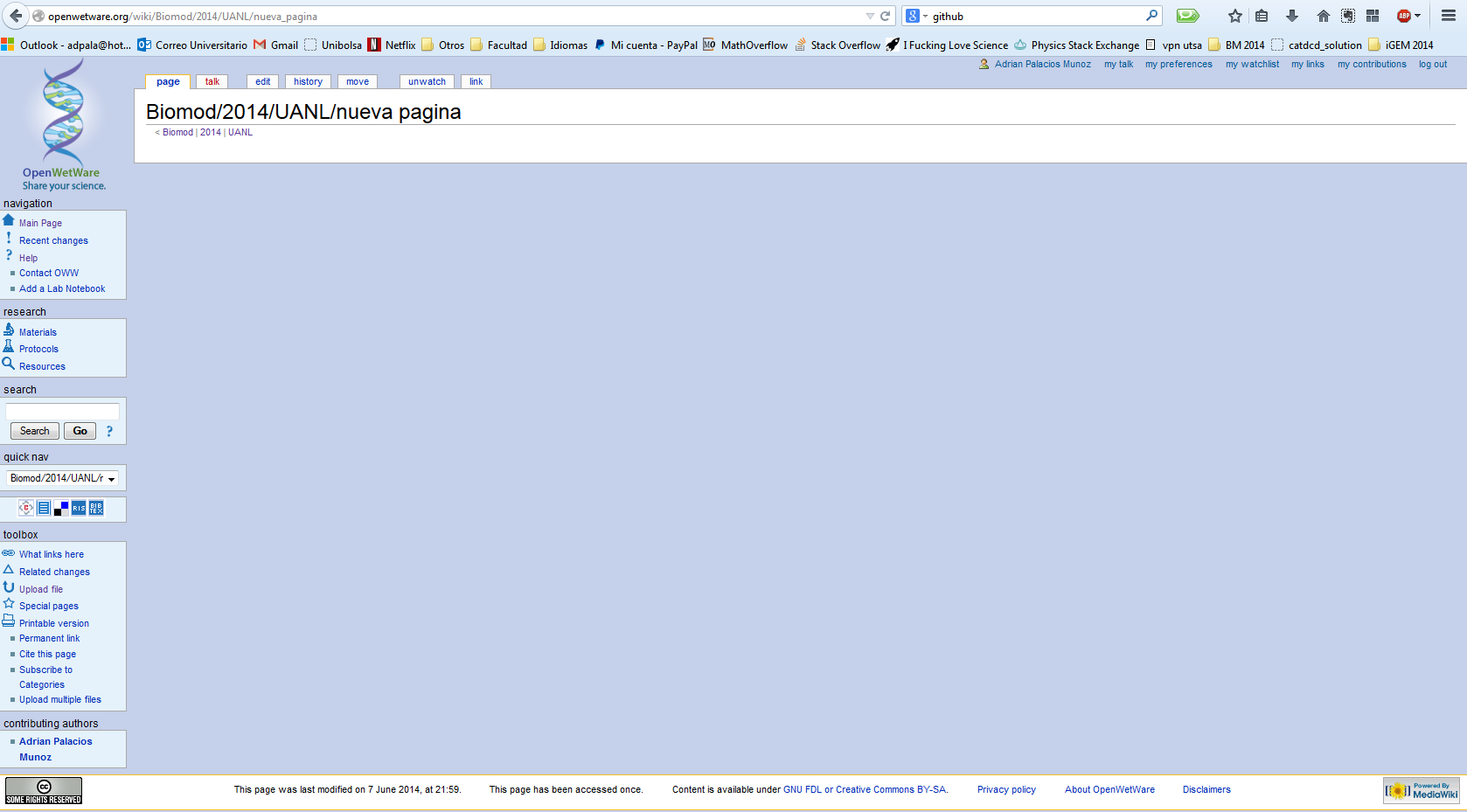Select the unwatch tab
Screen dimensions: 1467x812
427,81
